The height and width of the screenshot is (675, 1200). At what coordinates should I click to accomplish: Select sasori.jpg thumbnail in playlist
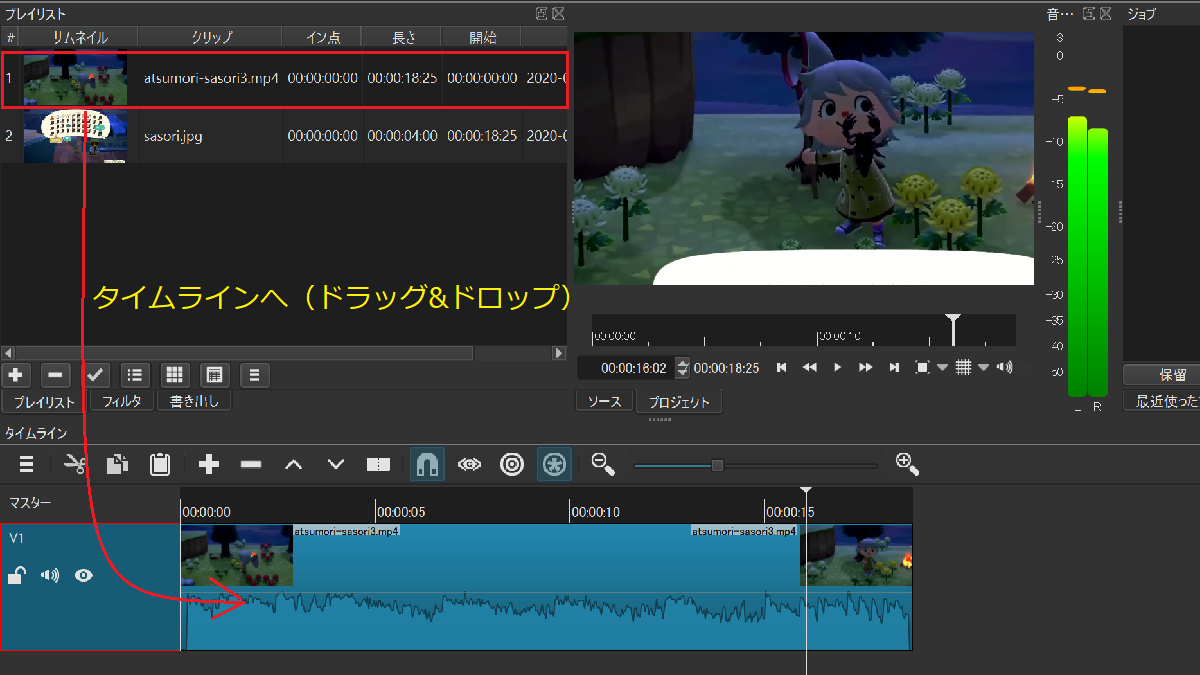[x=75, y=136]
